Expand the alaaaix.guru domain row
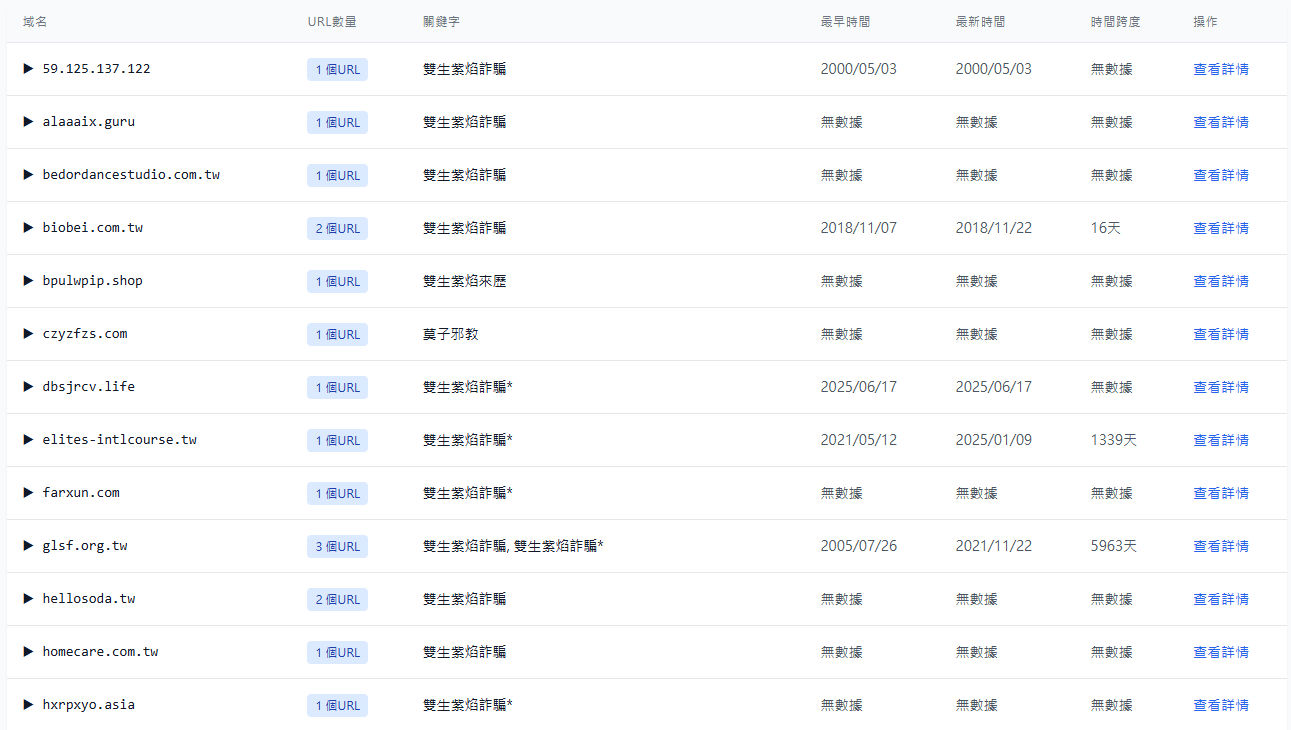Image resolution: width=1291 pixels, height=730 pixels. (29, 122)
